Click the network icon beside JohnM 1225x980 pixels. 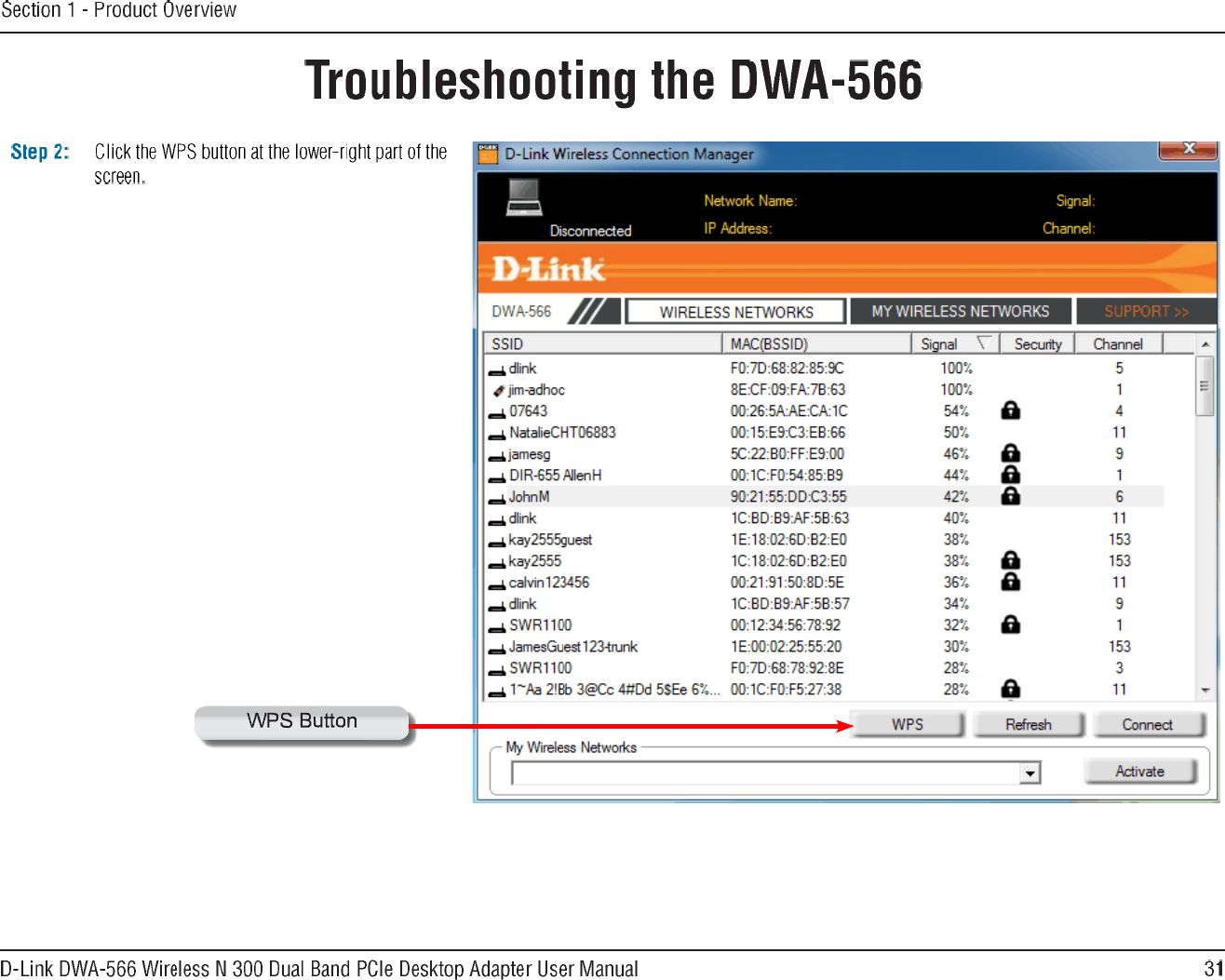pos(498,498)
